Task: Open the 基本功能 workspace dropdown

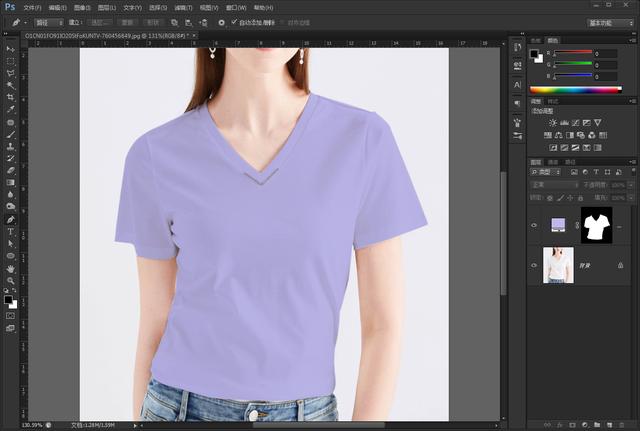Action: tap(609, 21)
